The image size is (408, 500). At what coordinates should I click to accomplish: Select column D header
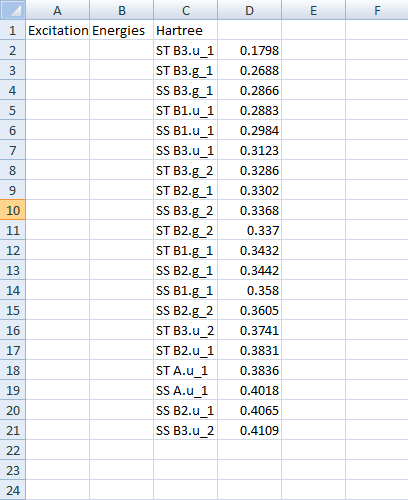pyautogui.click(x=249, y=10)
